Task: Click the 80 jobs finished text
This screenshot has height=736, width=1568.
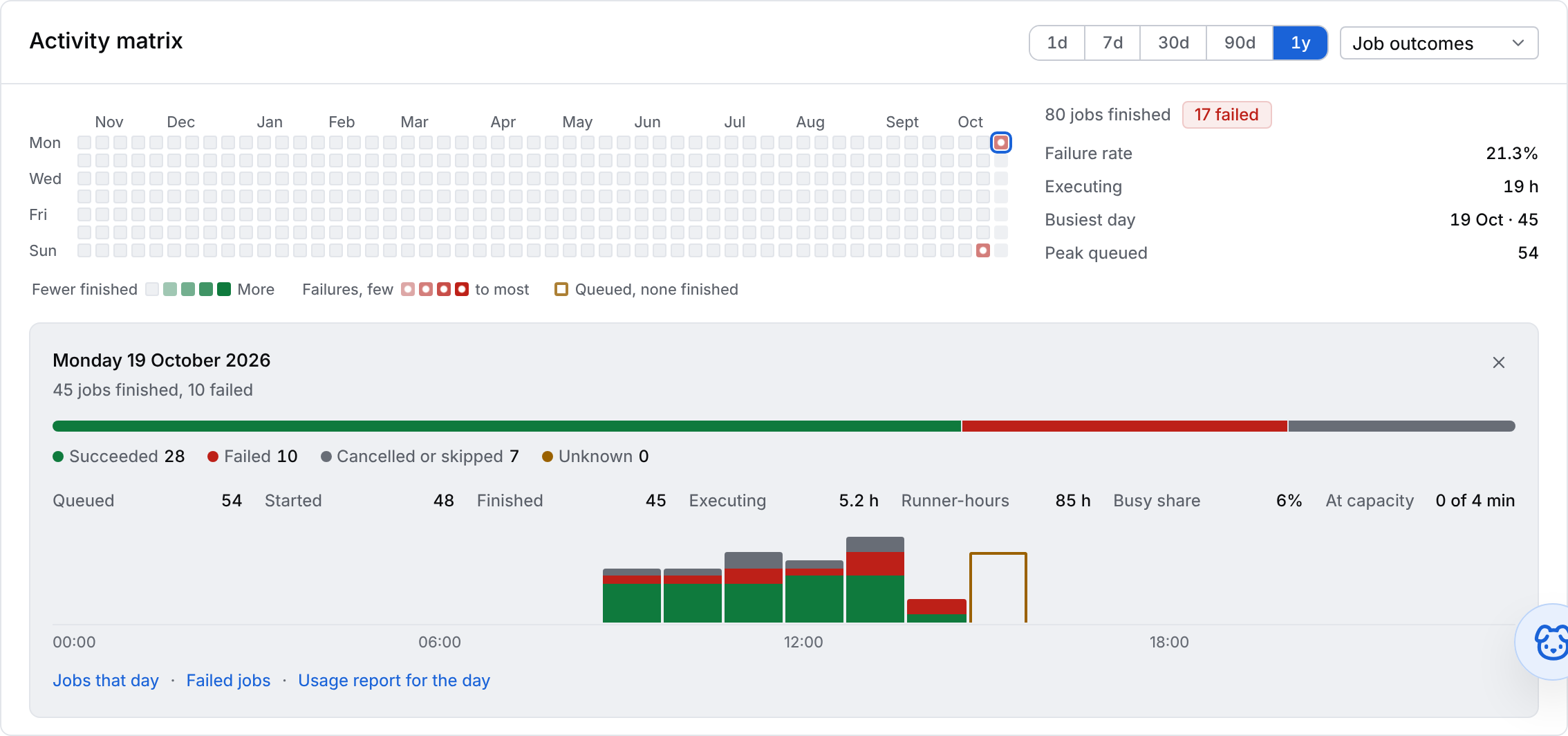Action: [x=1108, y=115]
